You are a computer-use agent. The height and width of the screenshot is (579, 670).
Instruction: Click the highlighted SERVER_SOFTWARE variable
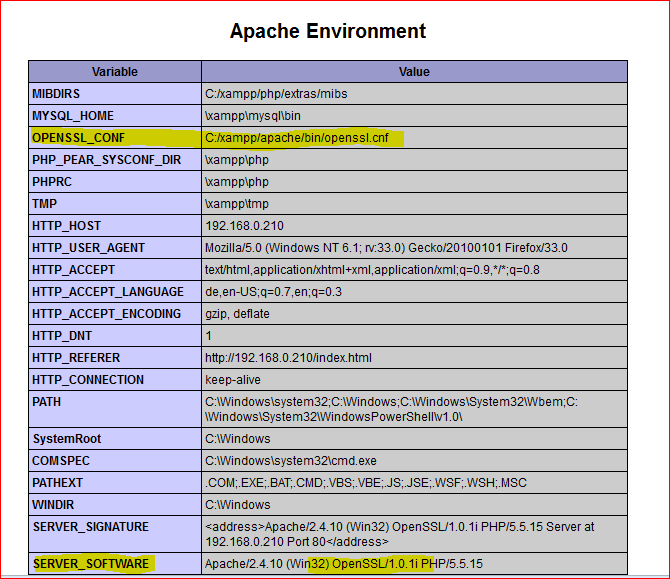91,564
